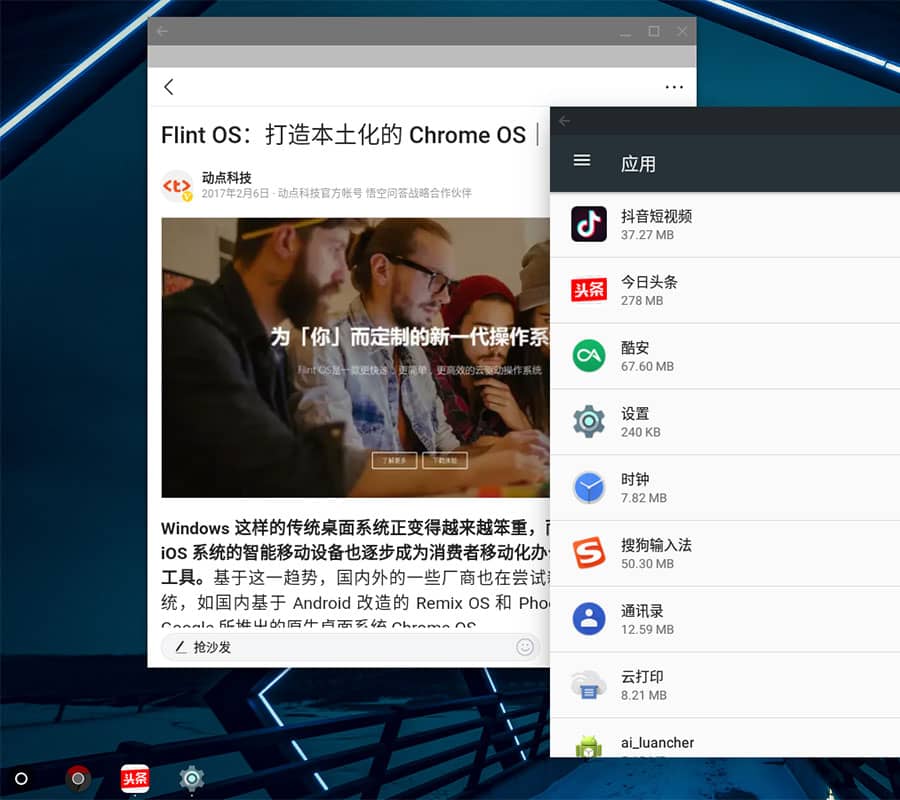Open the ai_luancher Android icon

click(x=588, y=746)
